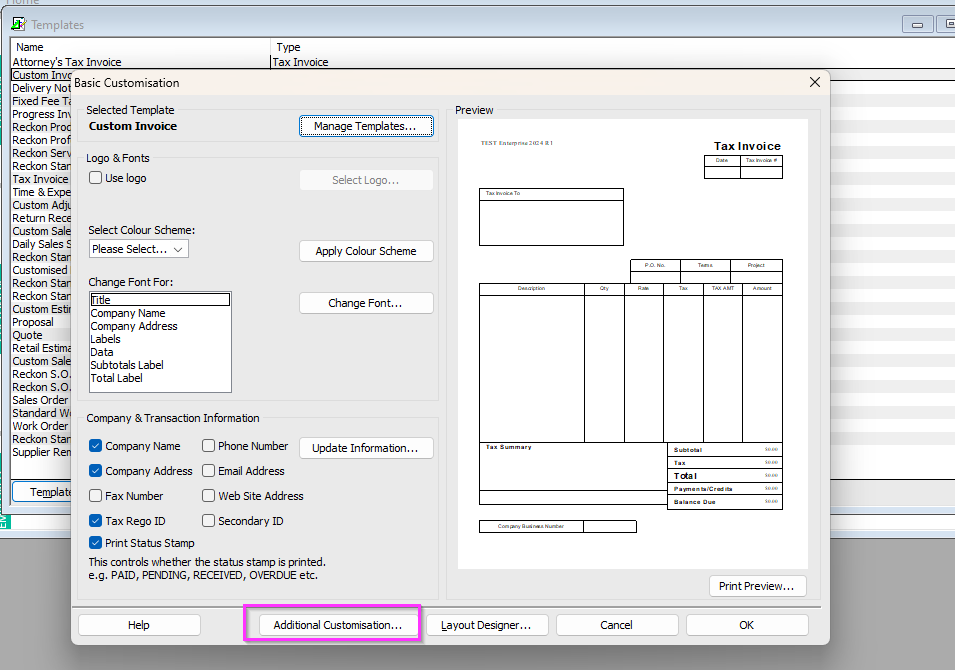Tick the Secondary ID checkbox
955x670 pixels.
click(208, 521)
